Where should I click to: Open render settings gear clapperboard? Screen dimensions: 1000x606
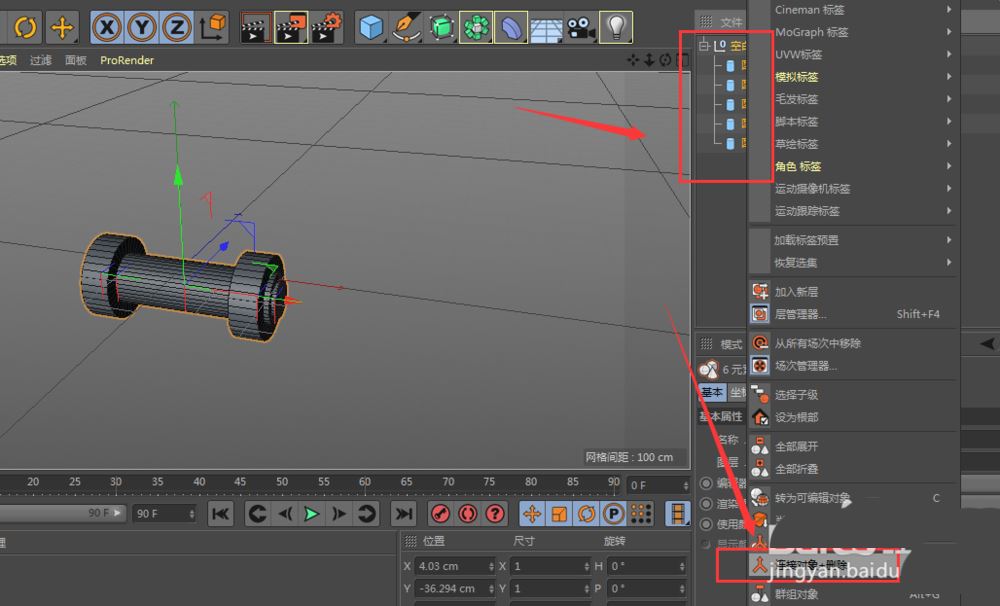click(327, 27)
